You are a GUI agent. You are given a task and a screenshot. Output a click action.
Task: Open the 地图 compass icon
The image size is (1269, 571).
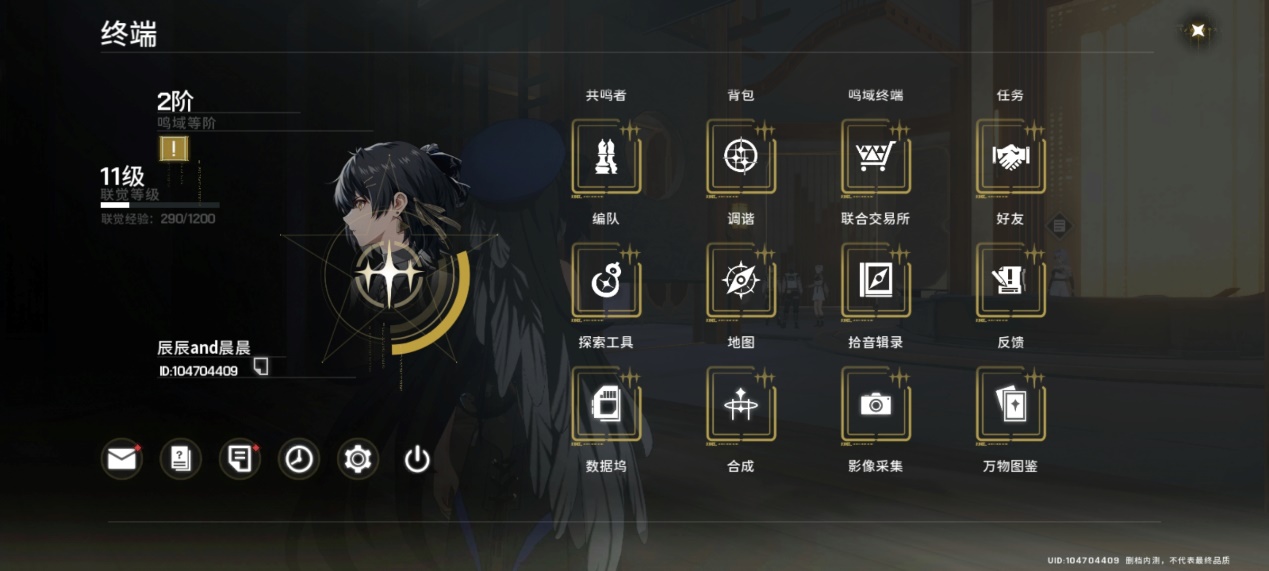pyautogui.click(x=741, y=281)
